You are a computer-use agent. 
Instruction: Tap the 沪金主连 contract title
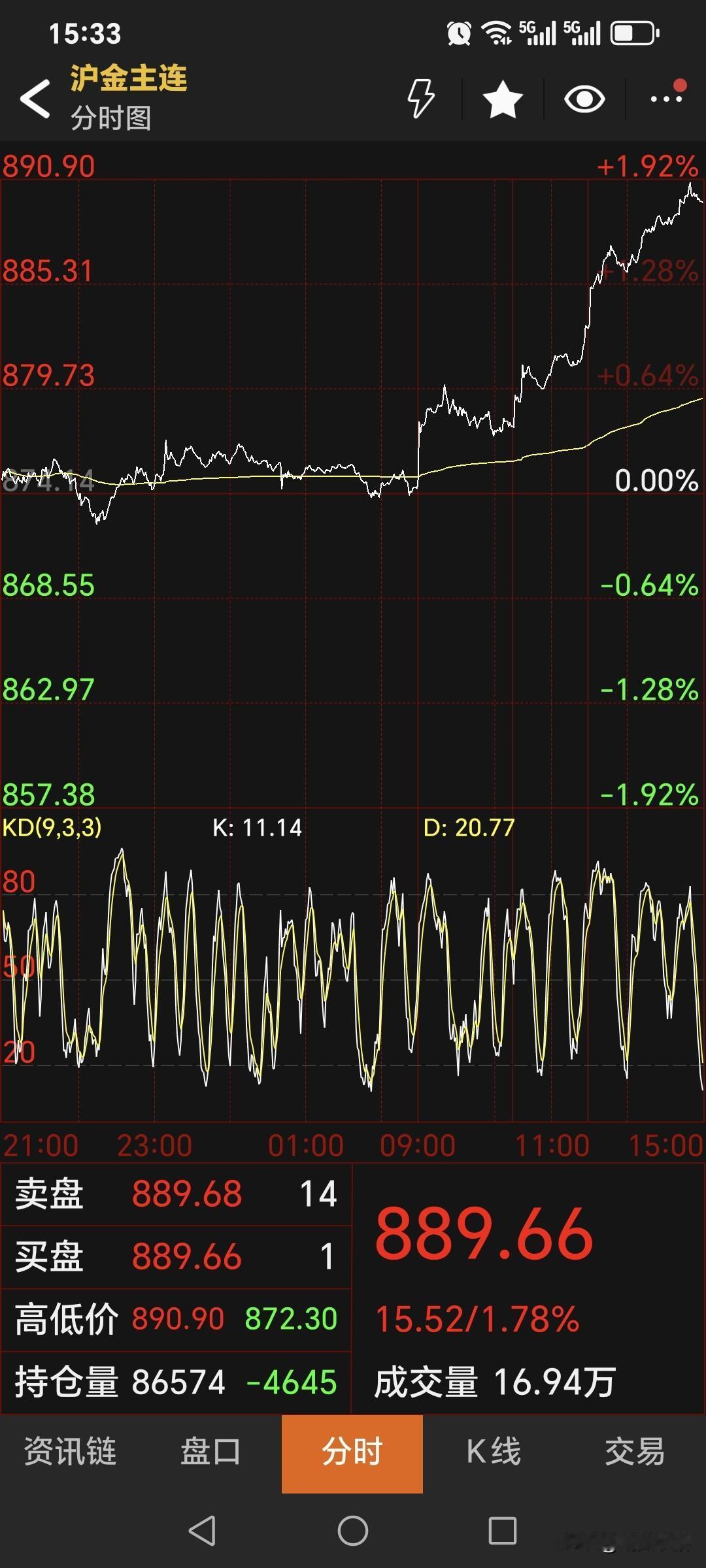tap(129, 78)
